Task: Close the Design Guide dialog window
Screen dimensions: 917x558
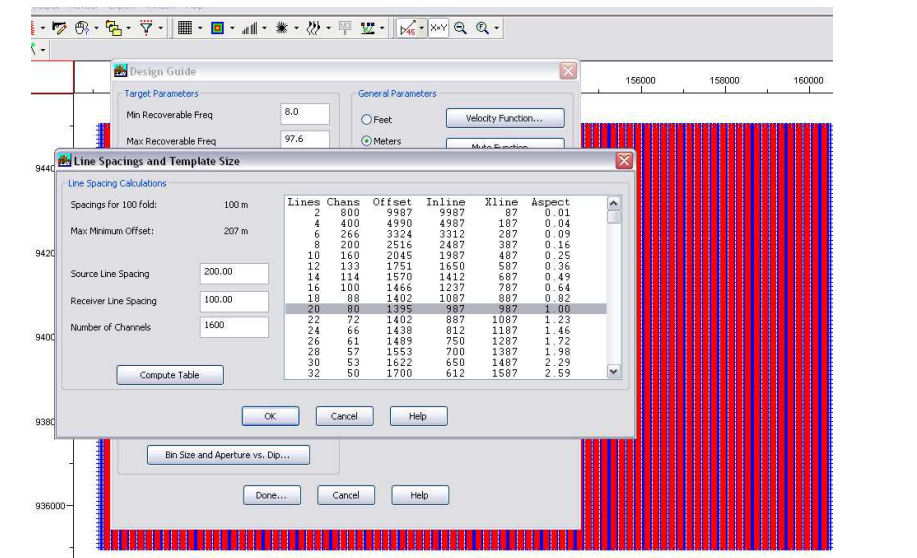Action: pos(568,71)
